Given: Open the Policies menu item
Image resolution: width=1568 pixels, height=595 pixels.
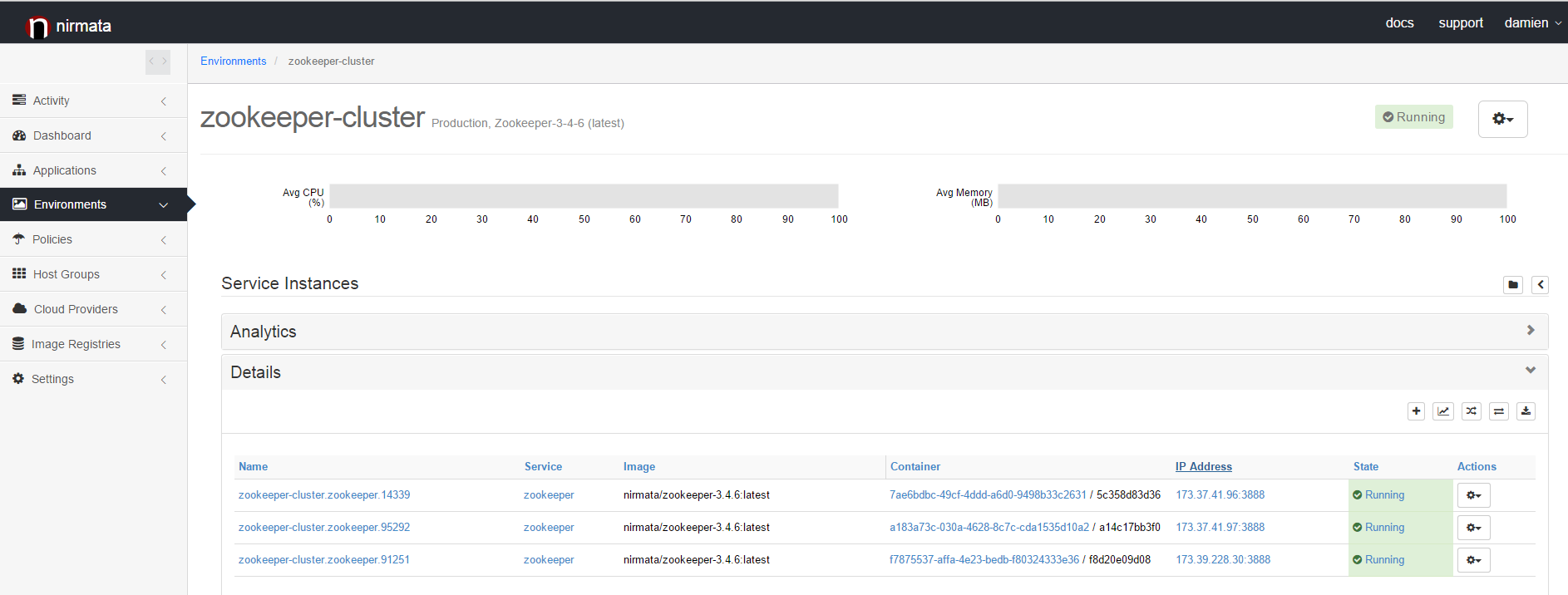Looking at the screenshot, I should click(93, 239).
